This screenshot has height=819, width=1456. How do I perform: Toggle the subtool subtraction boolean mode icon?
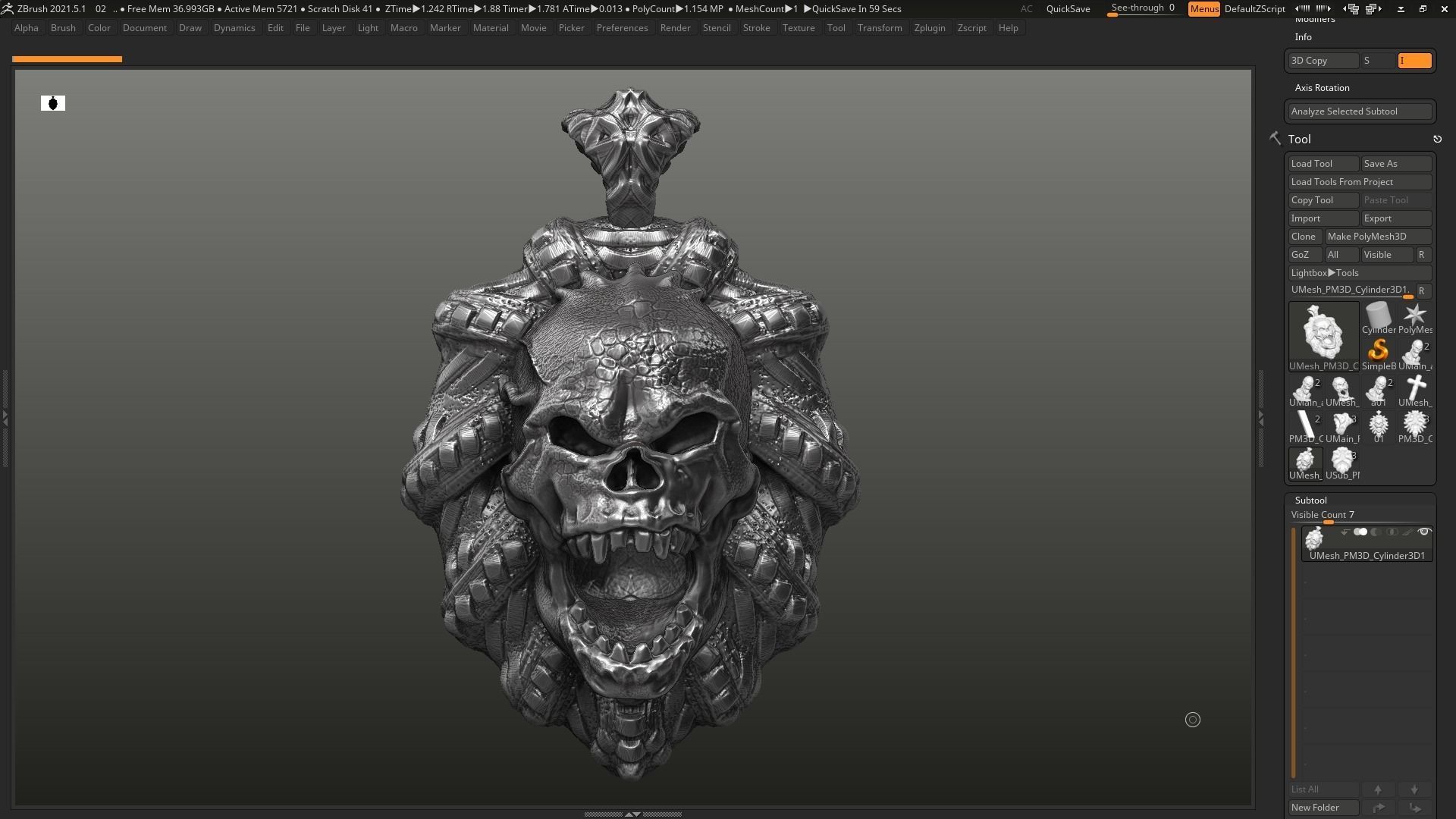click(1376, 532)
